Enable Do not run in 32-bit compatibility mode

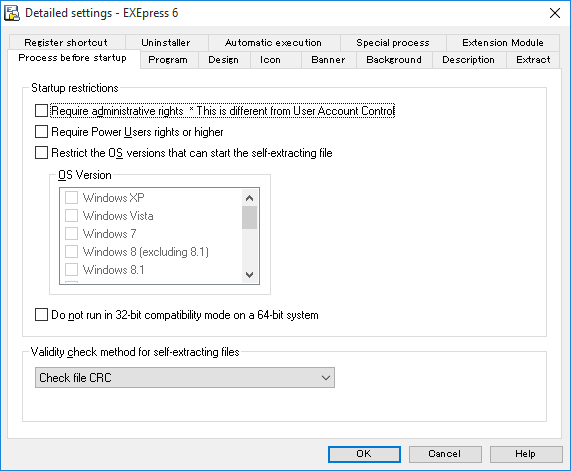pyautogui.click(x=41, y=315)
